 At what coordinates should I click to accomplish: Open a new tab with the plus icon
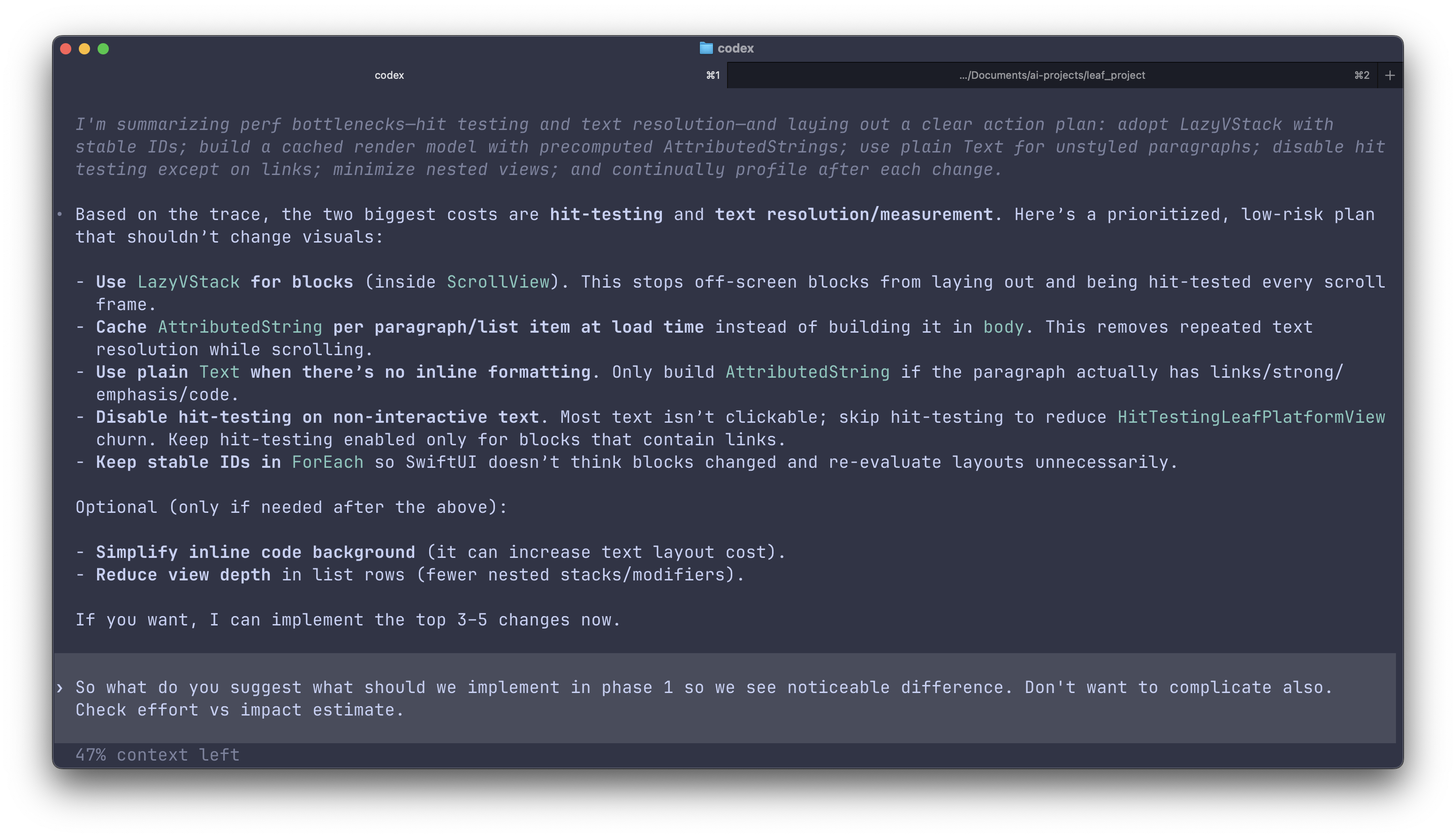point(1389,75)
